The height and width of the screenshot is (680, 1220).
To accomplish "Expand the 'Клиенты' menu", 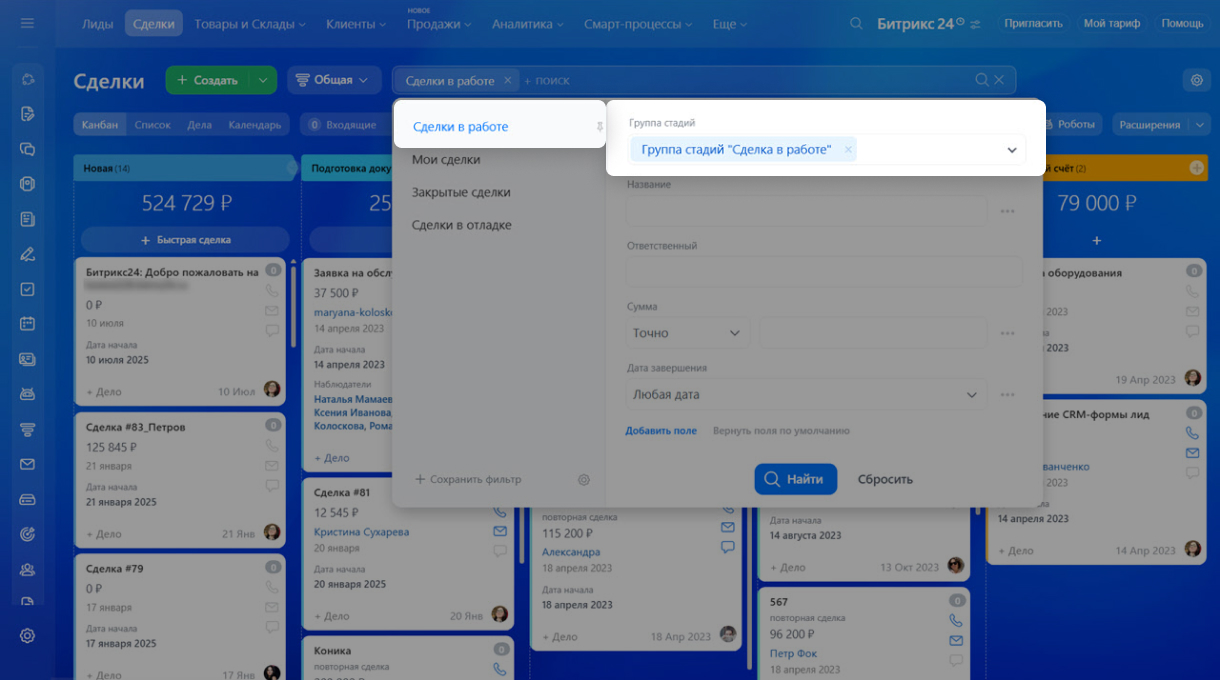I will pyautogui.click(x=355, y=23).
